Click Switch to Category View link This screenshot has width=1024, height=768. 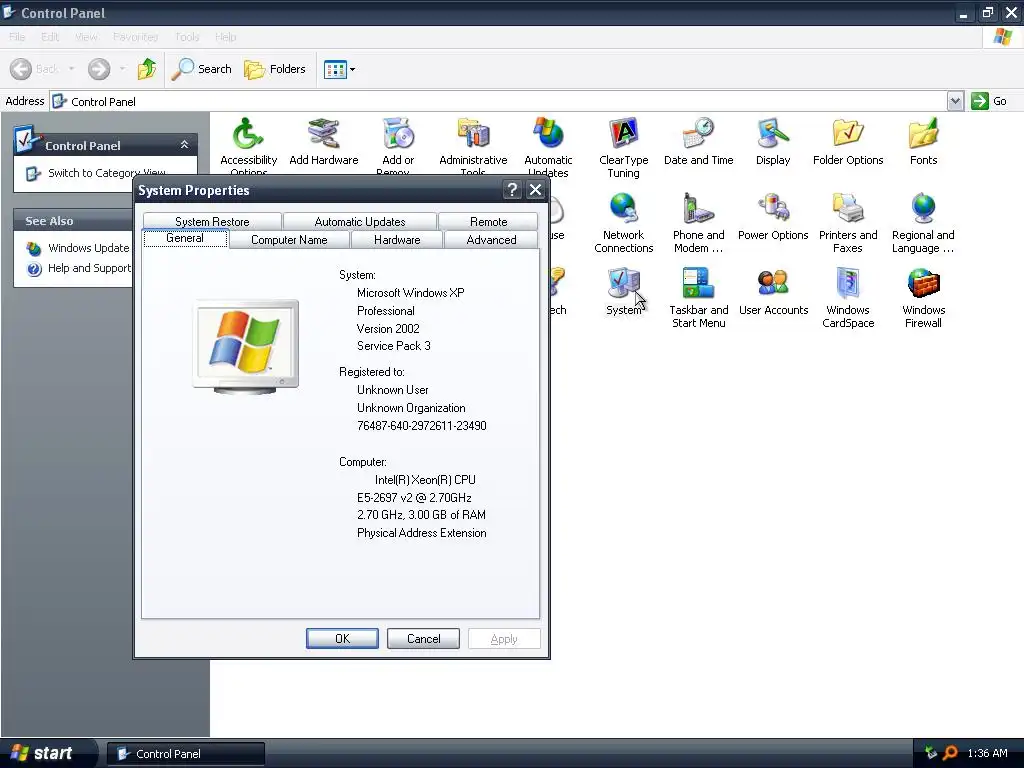pos(95,173)
